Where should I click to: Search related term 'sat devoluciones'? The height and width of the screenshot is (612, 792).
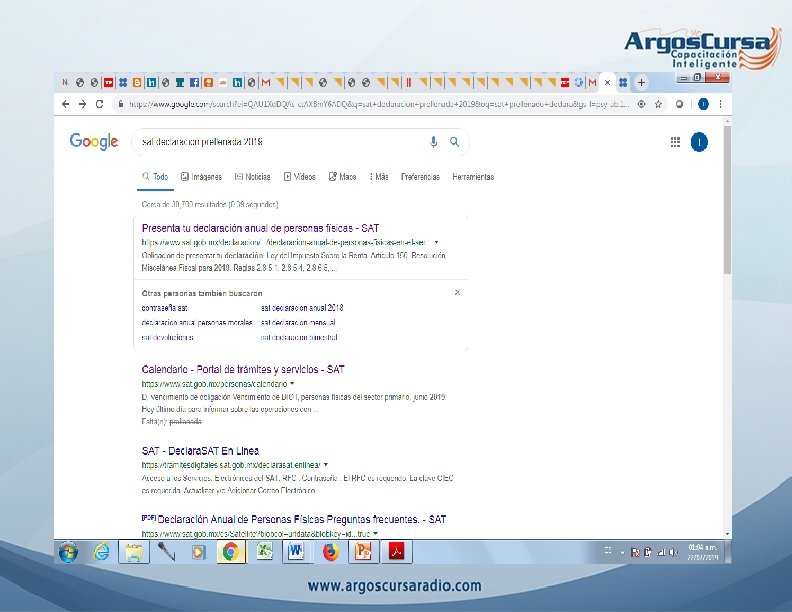pyautogui.click(x=167, y=337)
